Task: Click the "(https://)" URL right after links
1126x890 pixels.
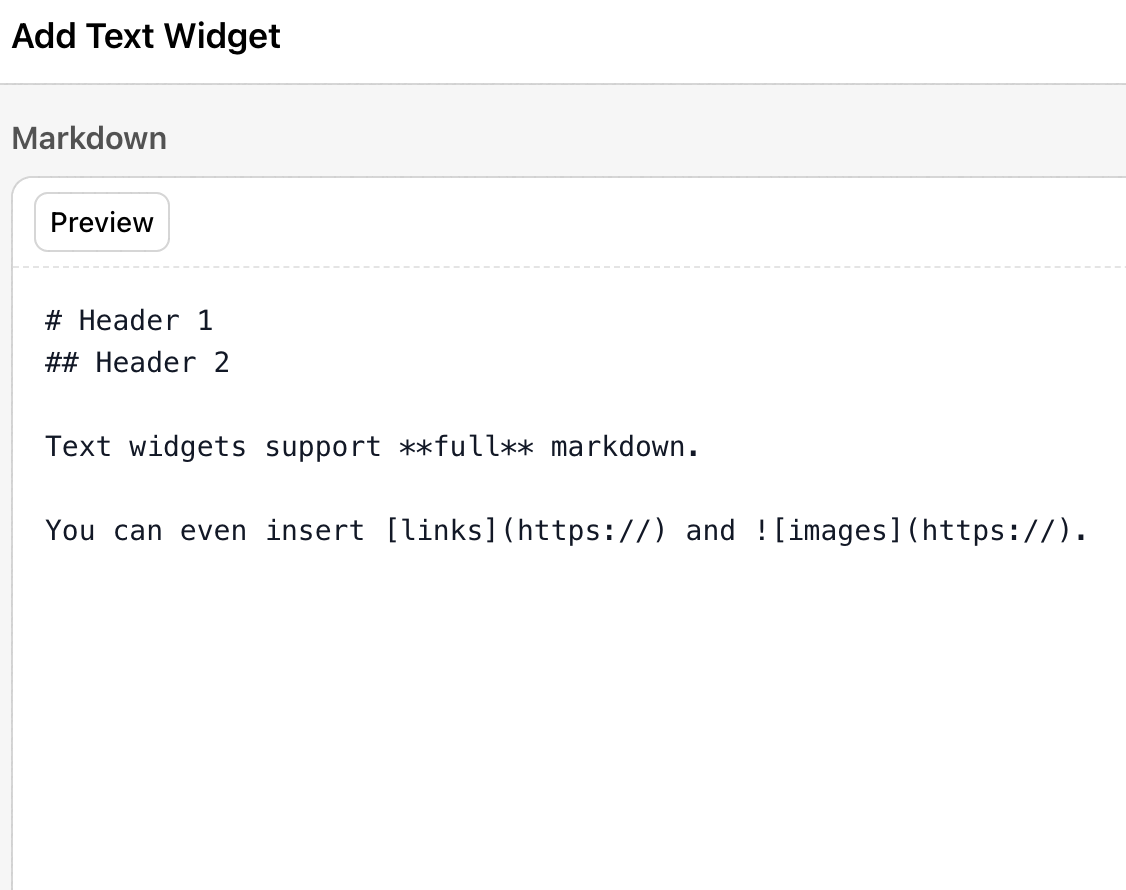Action: 582,531
